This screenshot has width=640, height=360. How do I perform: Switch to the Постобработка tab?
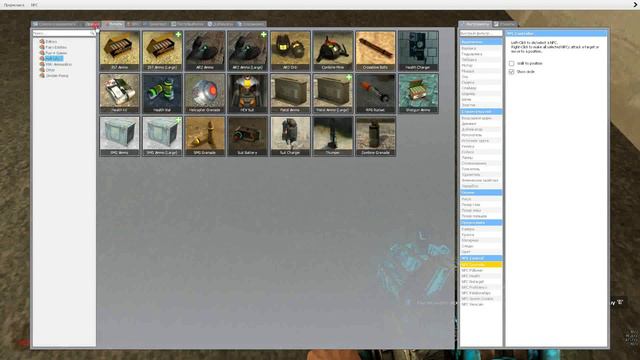(188, 24)
